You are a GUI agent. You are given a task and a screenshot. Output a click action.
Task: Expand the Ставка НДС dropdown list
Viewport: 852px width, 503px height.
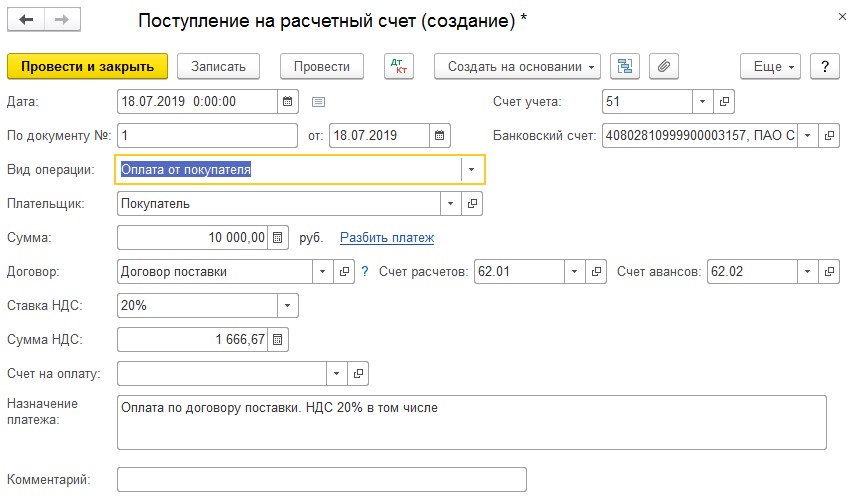point(287,306)
